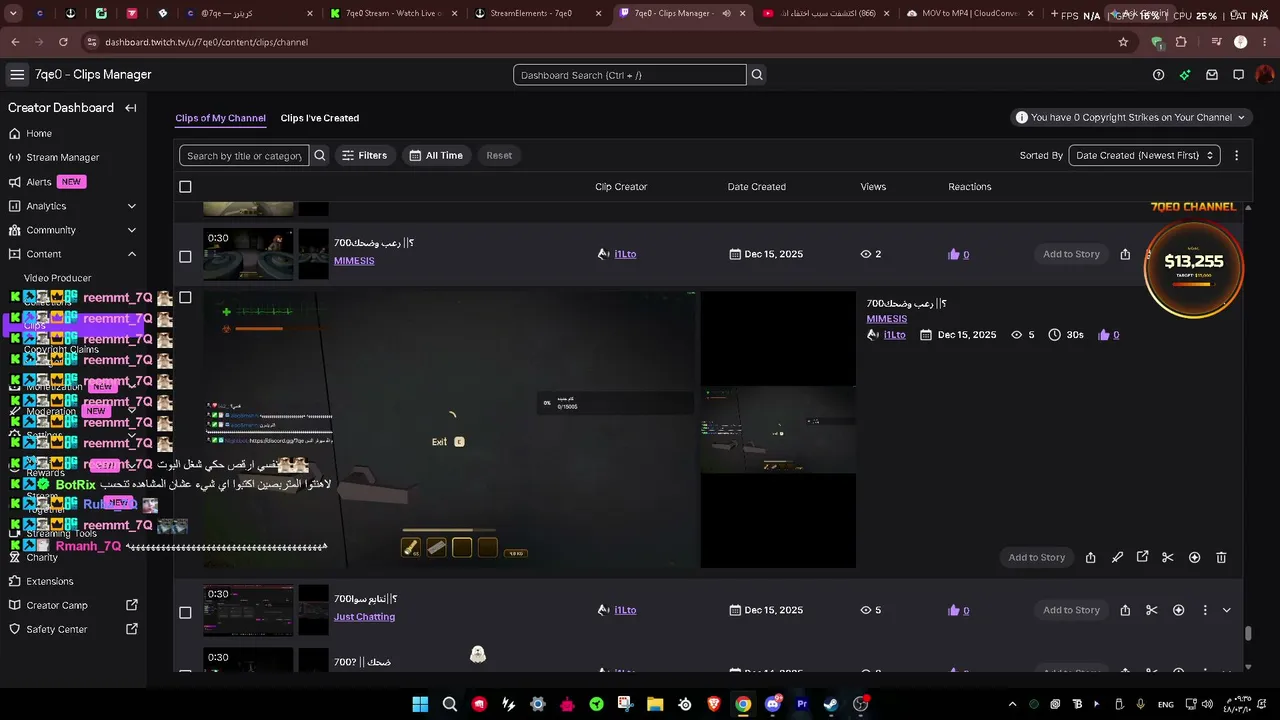Reload the page in the browser
1280x720 pixels.
click(63, 42)
